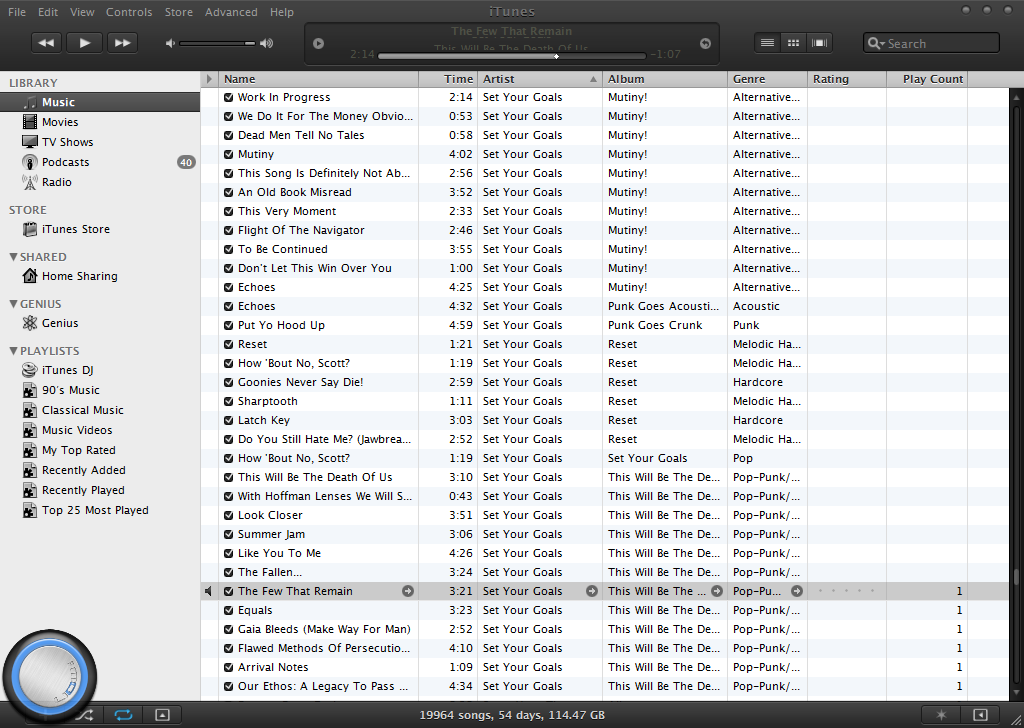The height and width of the screenshot is (728, 1024).
Task: Sort songs by the Album column
Action: (x=665, y=79)
